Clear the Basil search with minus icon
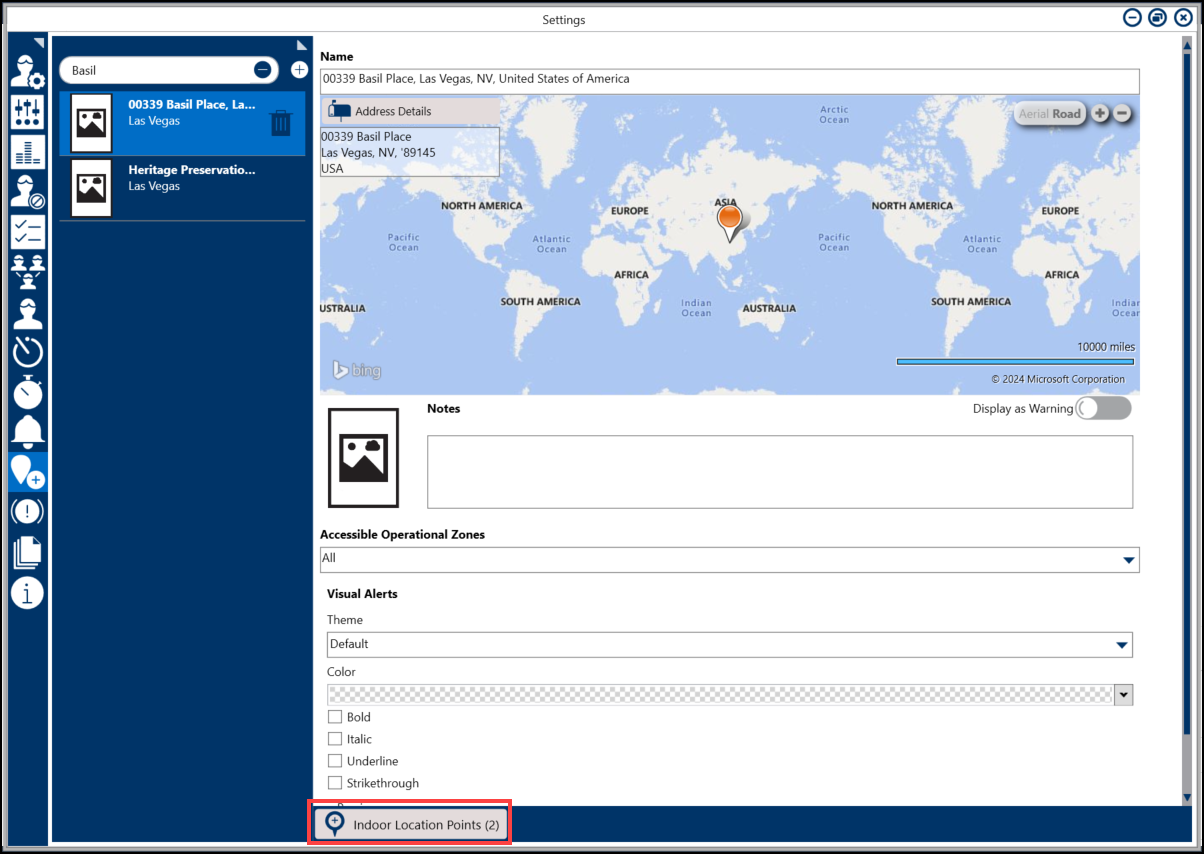The width and height of the screenshot is (1204, 854). pyautogui.click(x=262, y=70)
